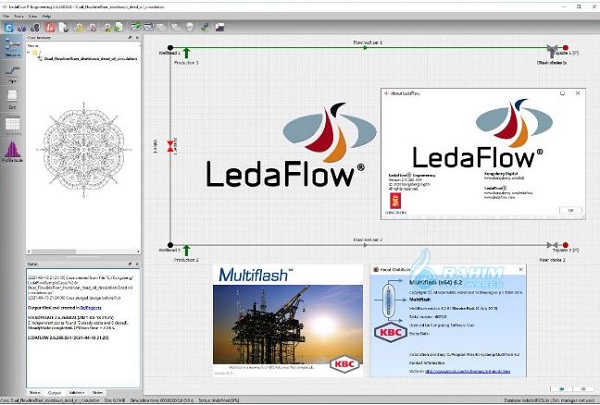Open the View menu

tap(33, 16)
